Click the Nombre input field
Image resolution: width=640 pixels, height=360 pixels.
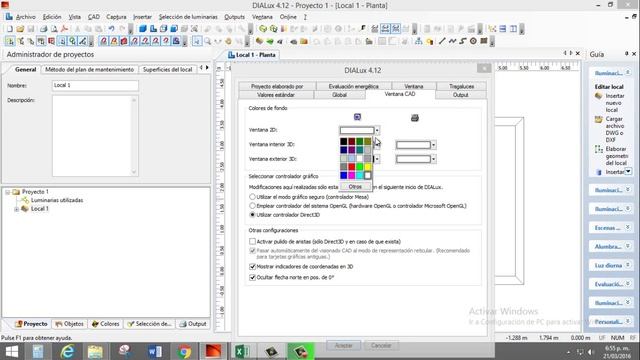96,85
